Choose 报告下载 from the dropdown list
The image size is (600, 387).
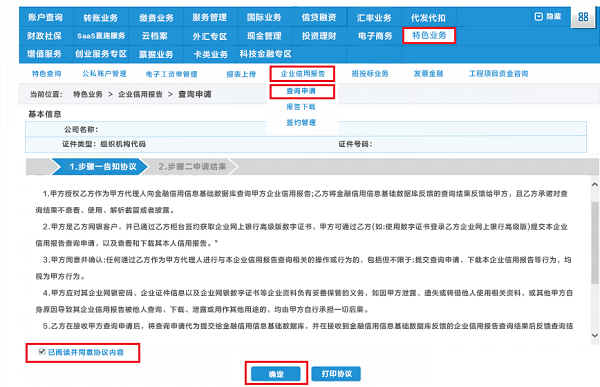301,107
